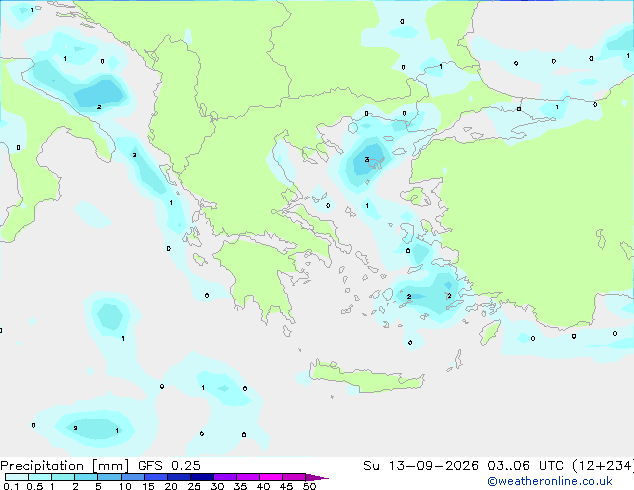Select the (12+234) forecast offset label
Screen dimensions: 634x490
(x=602, y=466)
